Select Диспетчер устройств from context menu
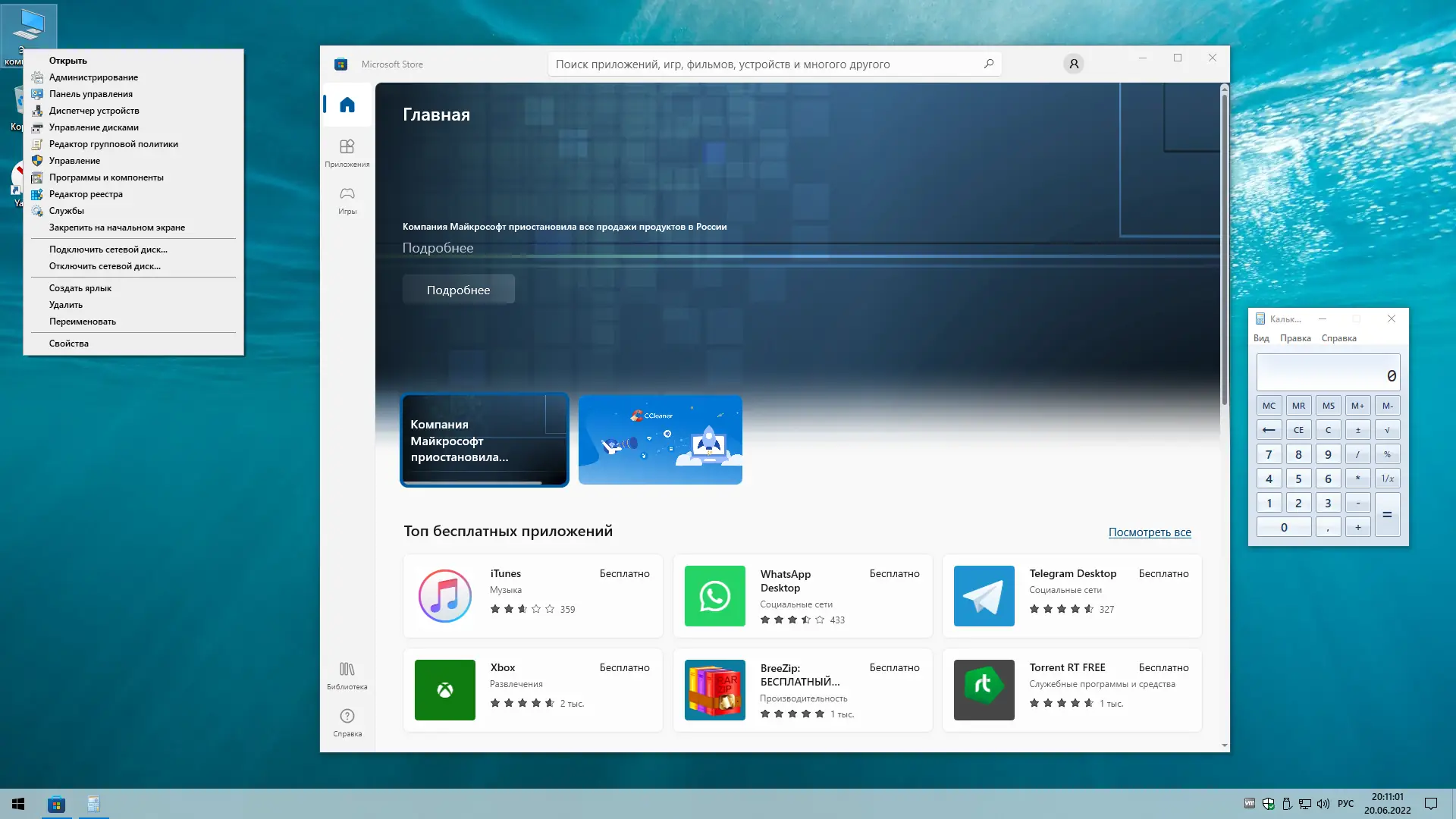Viewport: 1456px width, 819px height. [94, 111]
